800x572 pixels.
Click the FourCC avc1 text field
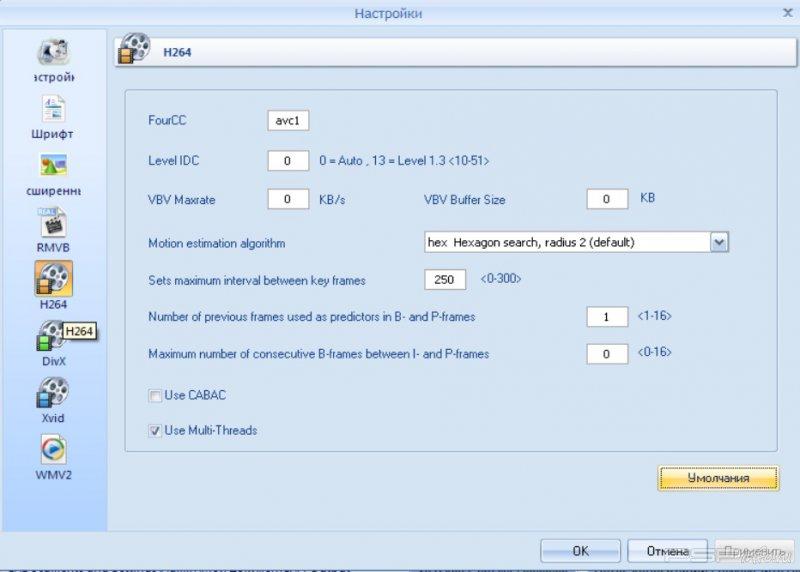click(288, 121)
